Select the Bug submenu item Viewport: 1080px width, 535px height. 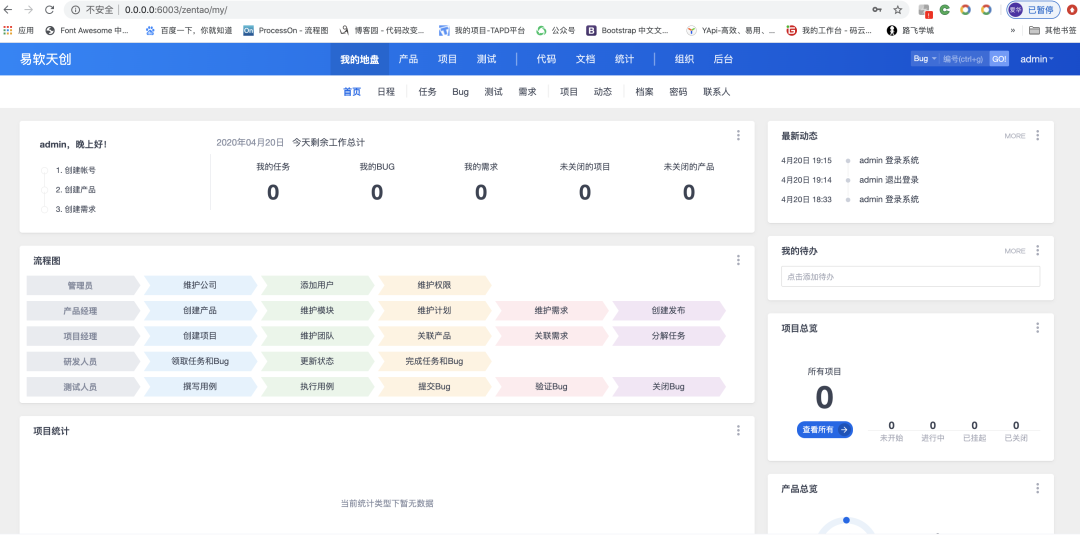pos(461,92)
